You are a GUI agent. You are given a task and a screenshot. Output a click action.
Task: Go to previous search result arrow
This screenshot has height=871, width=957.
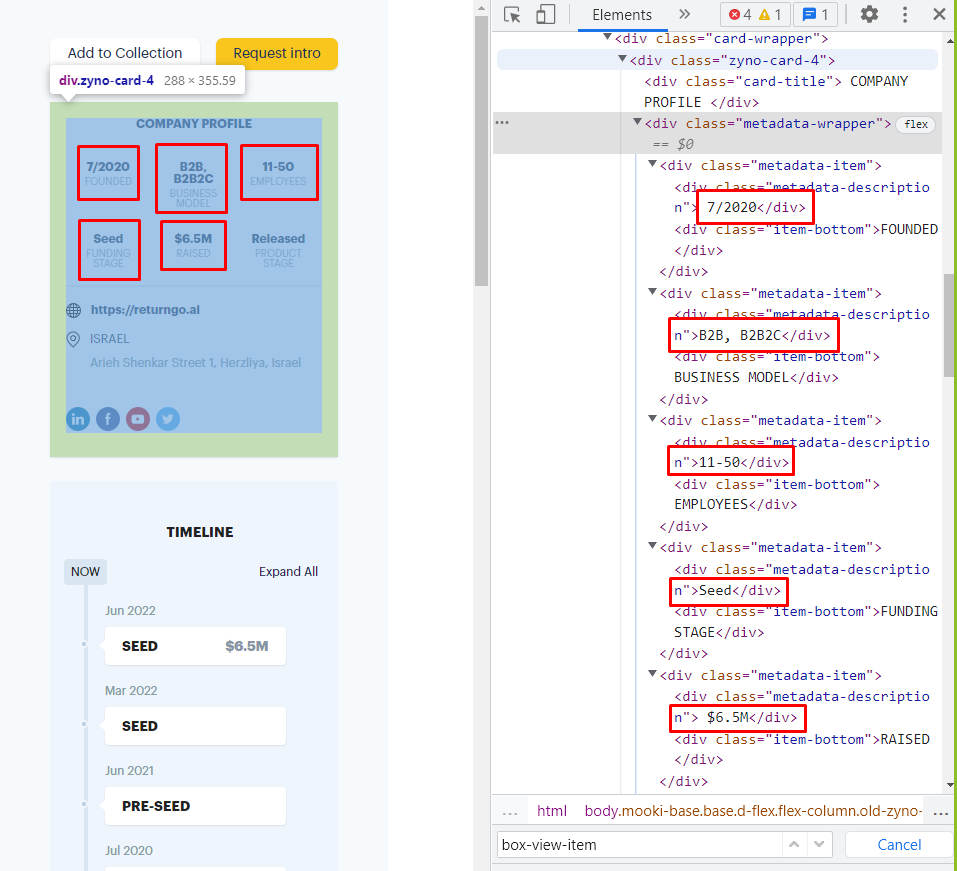(794, 845)
